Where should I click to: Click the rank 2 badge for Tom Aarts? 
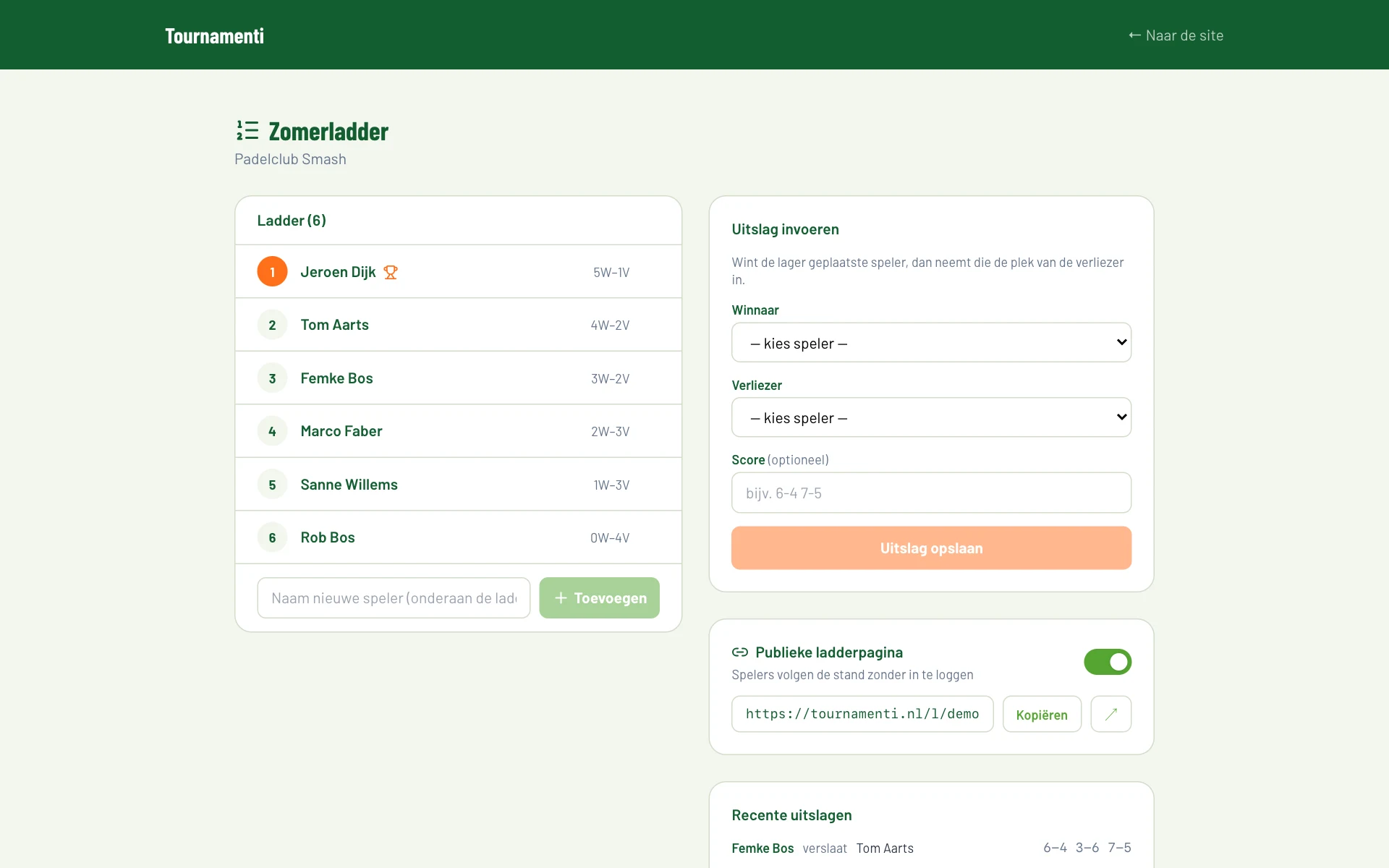(272, 325)
